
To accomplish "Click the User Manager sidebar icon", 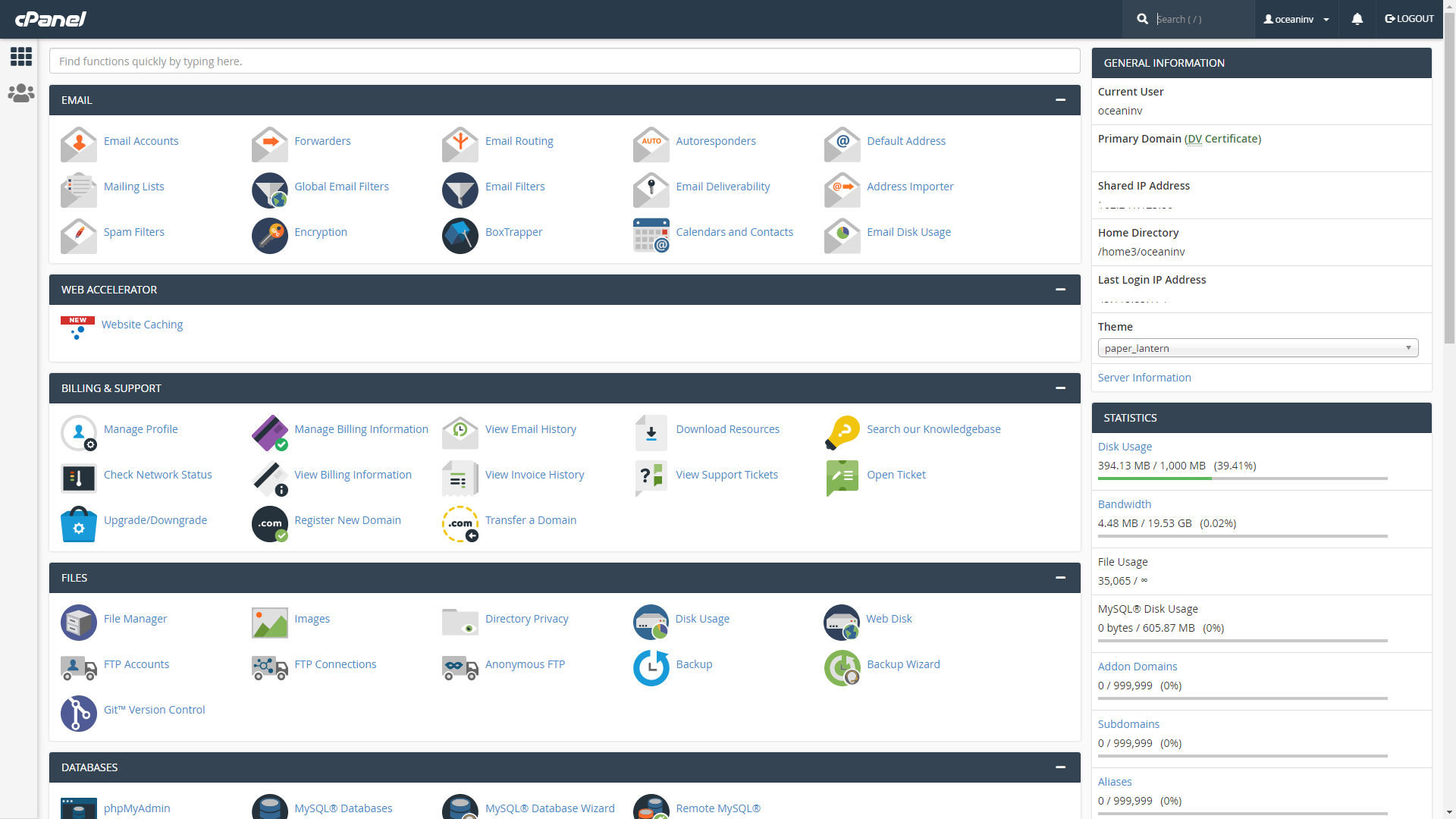I will [21, 93].
